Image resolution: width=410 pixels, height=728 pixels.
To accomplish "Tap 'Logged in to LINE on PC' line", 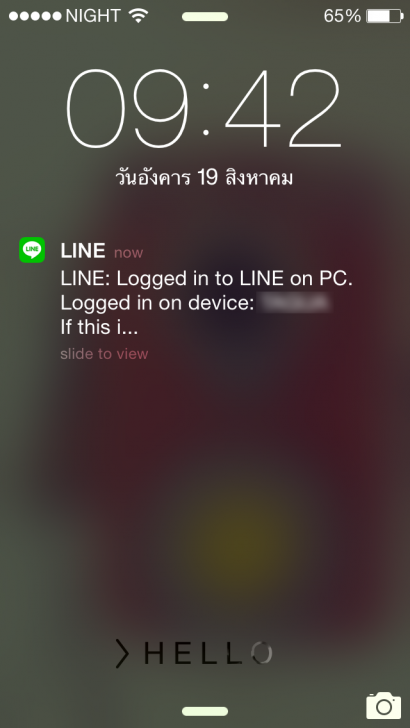I will point(207,279).
